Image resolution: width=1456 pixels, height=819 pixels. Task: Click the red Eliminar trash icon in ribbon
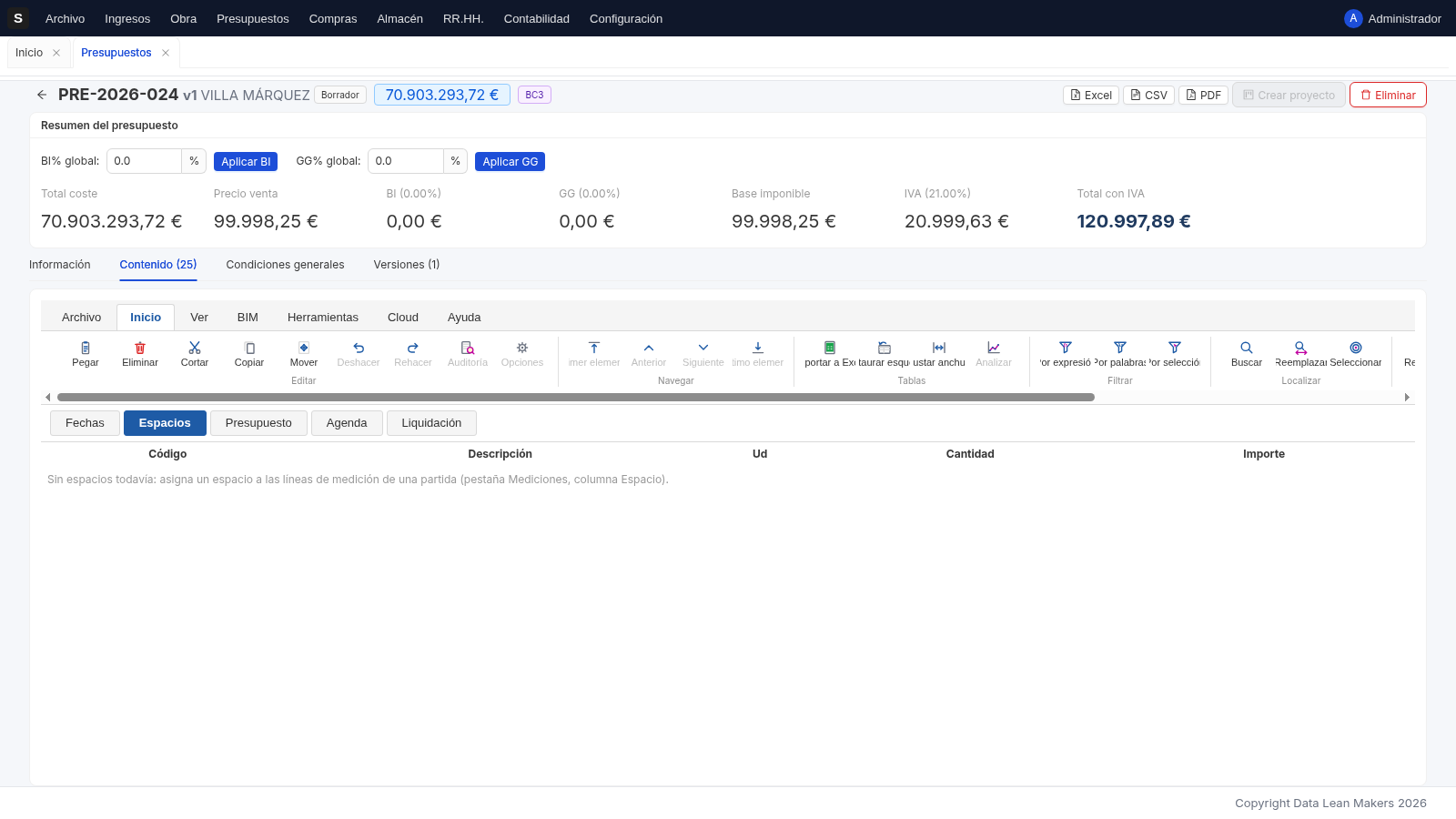pos(140,348)
